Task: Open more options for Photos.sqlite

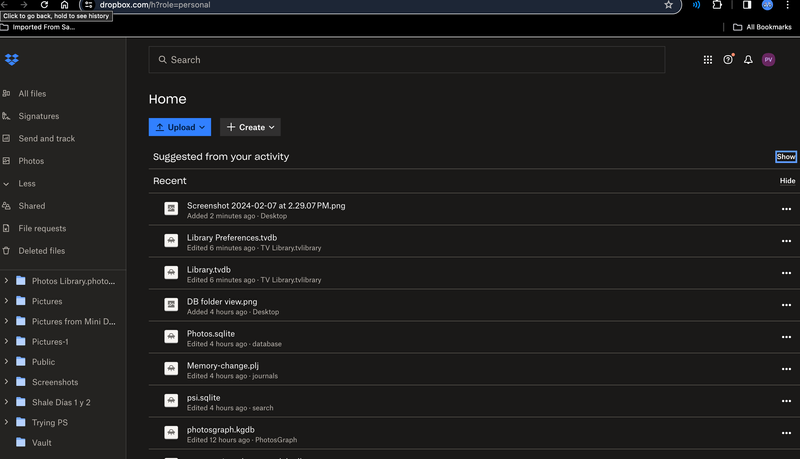Action: (x=786, y=337)
